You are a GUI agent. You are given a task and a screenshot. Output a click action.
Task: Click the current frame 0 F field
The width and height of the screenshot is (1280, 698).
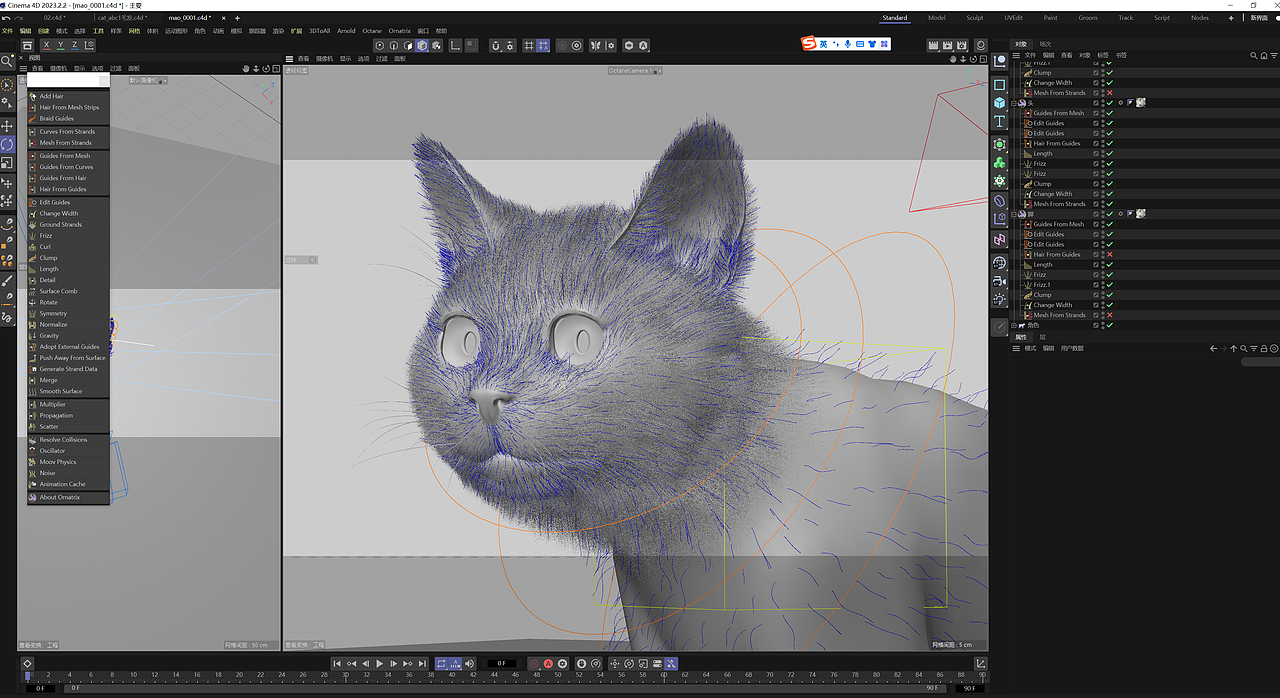coord(502,663)
